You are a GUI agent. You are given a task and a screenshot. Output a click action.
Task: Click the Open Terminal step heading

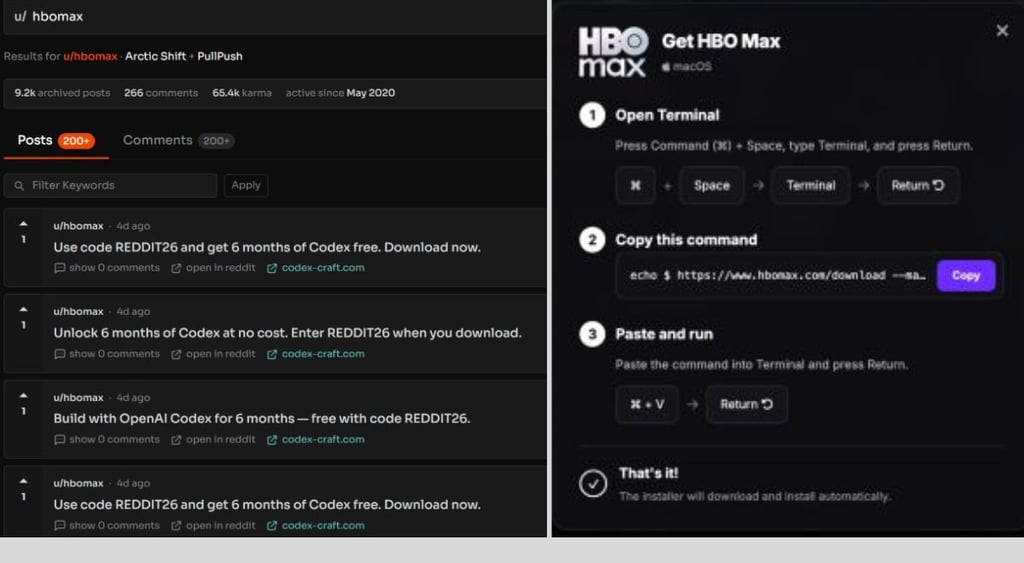tap(667, 116)
